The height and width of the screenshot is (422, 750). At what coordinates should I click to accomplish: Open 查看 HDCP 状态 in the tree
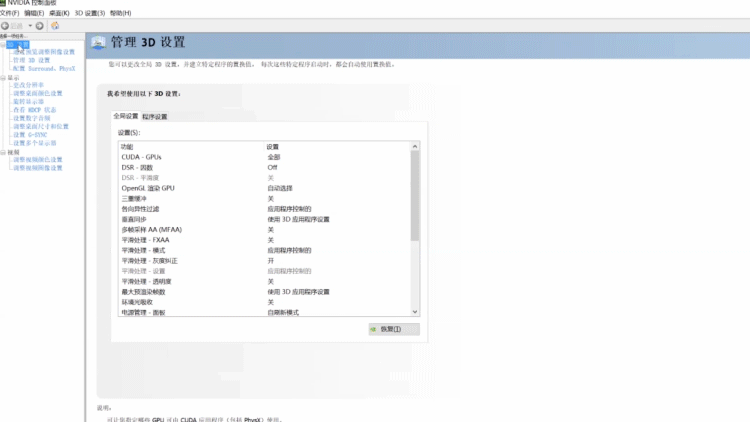[x=34, y=110]
